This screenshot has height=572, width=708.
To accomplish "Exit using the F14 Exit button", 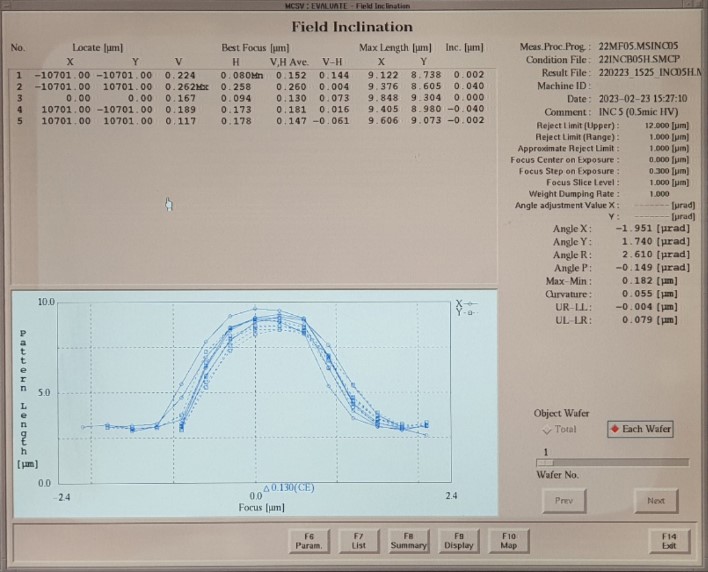I will 668,540.
